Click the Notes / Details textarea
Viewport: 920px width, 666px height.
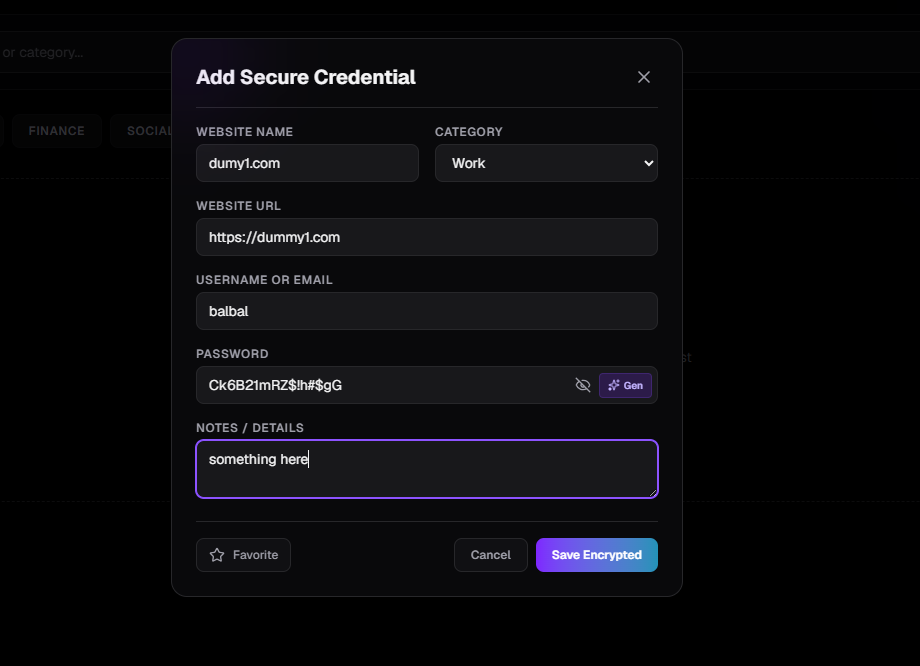[427, 469]
